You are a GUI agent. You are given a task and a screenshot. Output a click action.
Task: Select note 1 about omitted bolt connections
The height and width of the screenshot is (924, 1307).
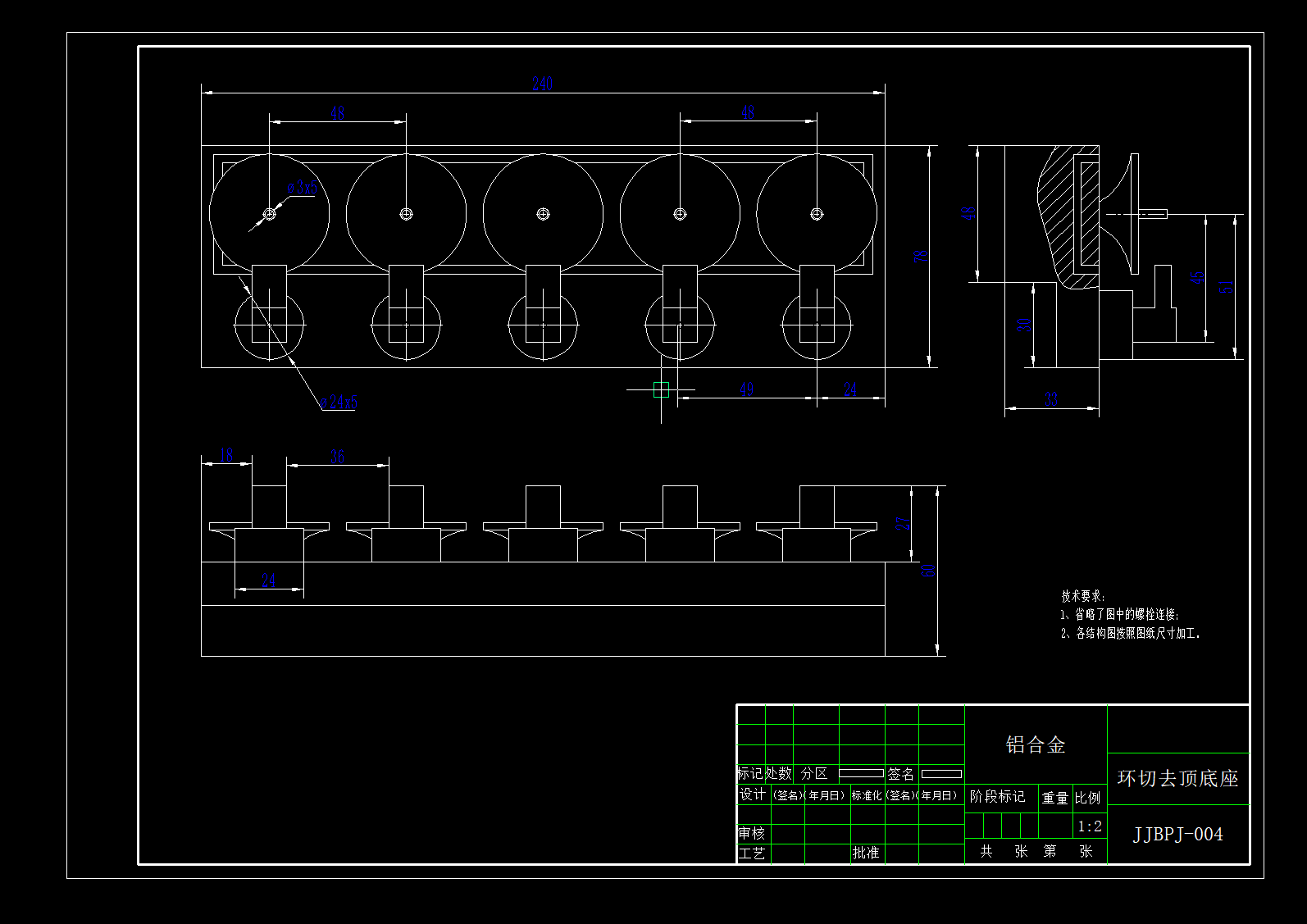[1119, 614]
